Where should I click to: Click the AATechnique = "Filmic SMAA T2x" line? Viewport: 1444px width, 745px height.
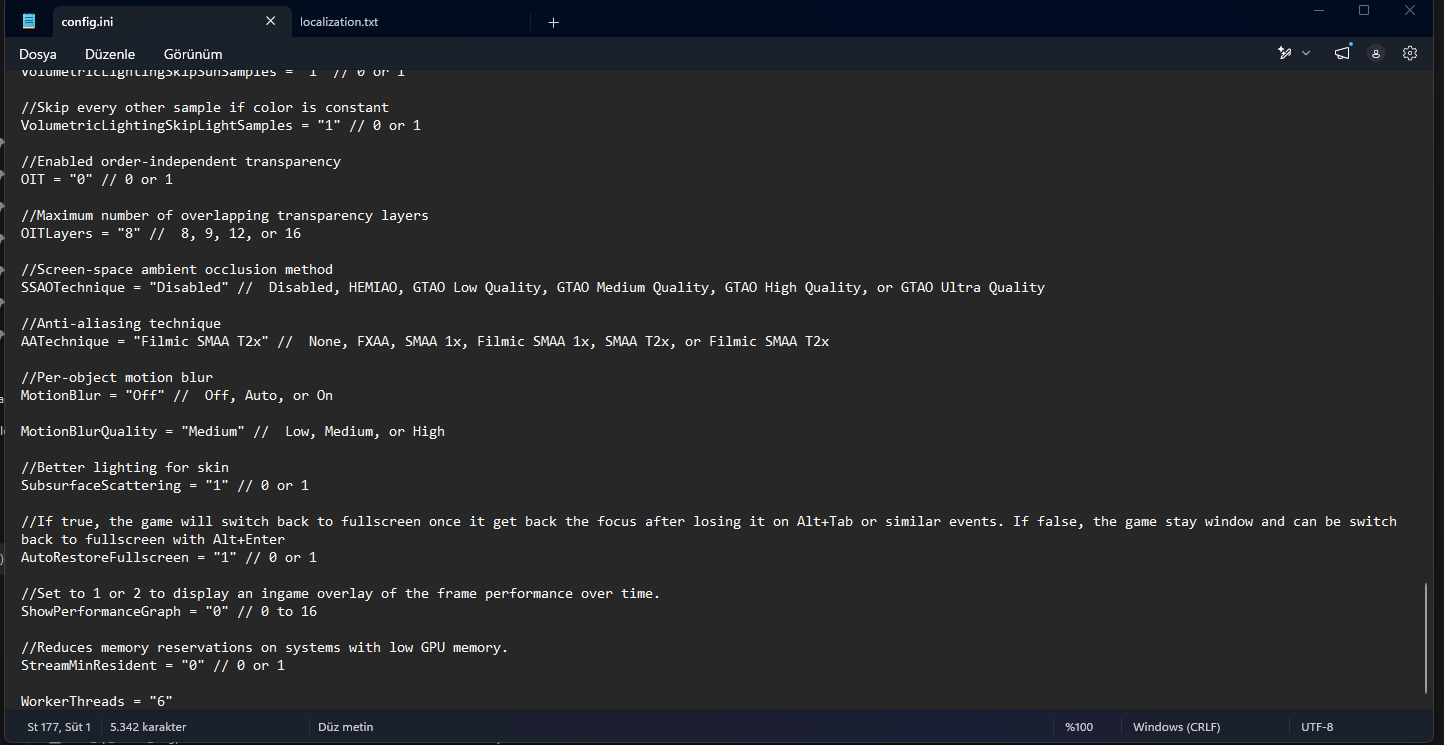coord(425,342)
